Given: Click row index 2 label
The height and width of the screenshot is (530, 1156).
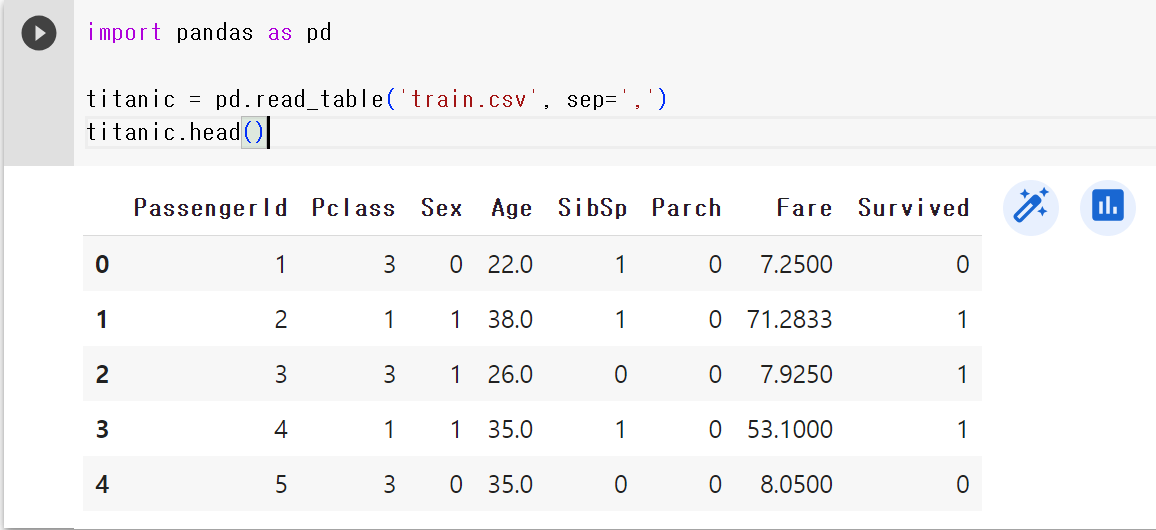Looking at the screenshot, I should [x=102, y=374].
